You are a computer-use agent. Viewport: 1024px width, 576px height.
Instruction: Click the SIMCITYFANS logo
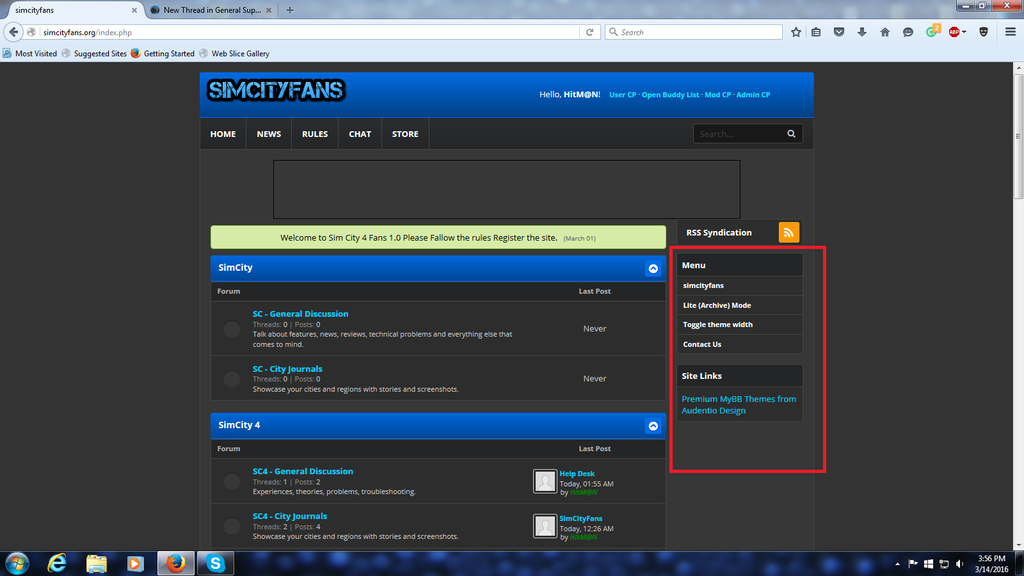tap(276, 90)
